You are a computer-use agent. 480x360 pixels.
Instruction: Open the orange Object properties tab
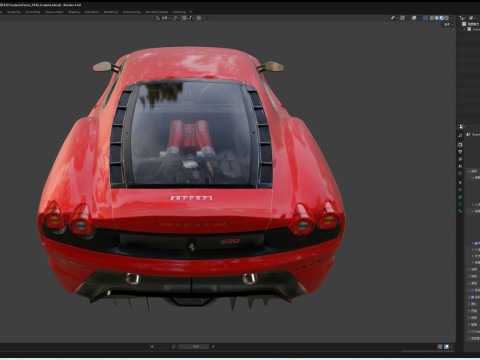pos(460,183)
